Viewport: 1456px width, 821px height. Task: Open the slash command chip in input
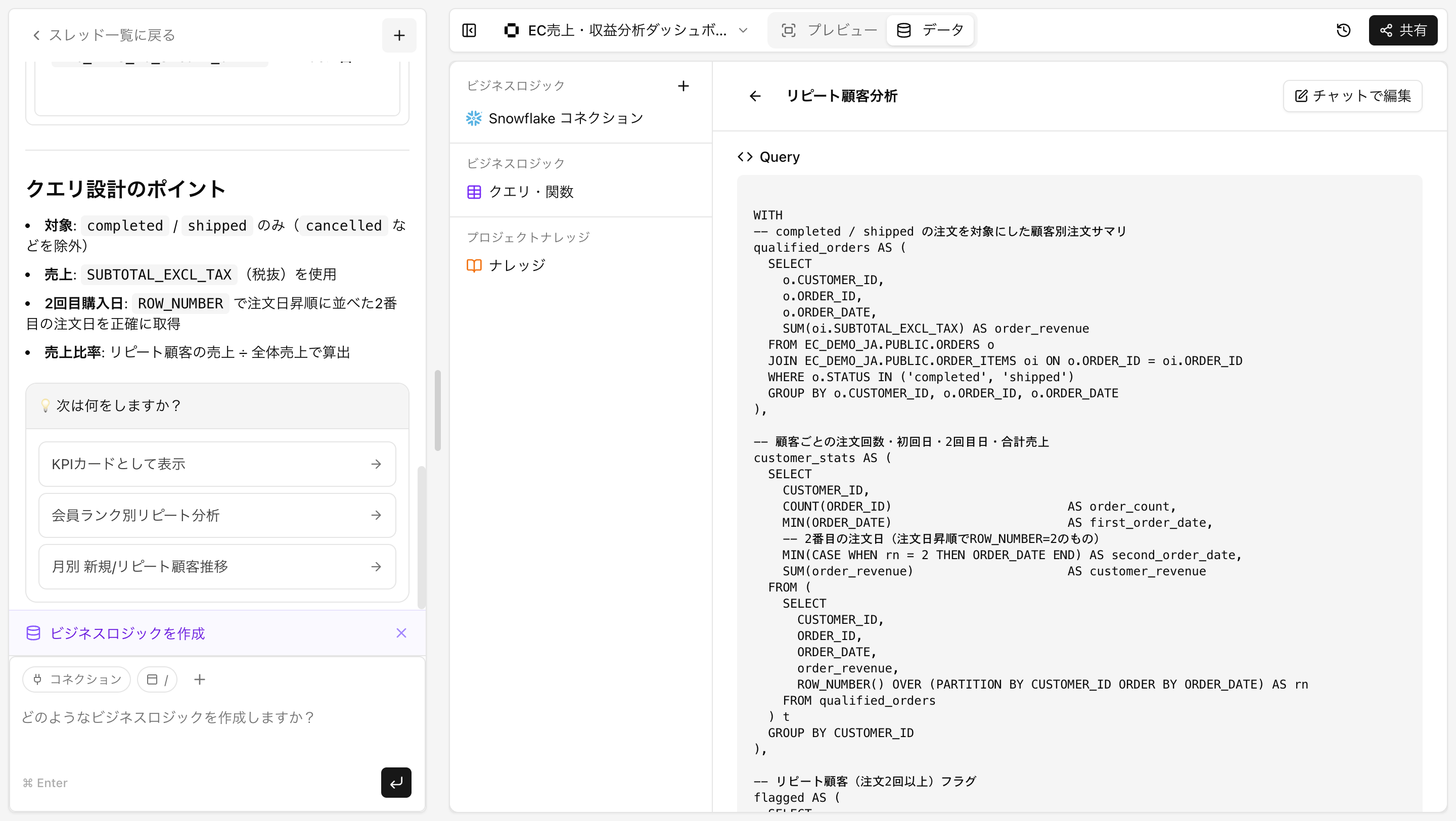coord(157,679)
